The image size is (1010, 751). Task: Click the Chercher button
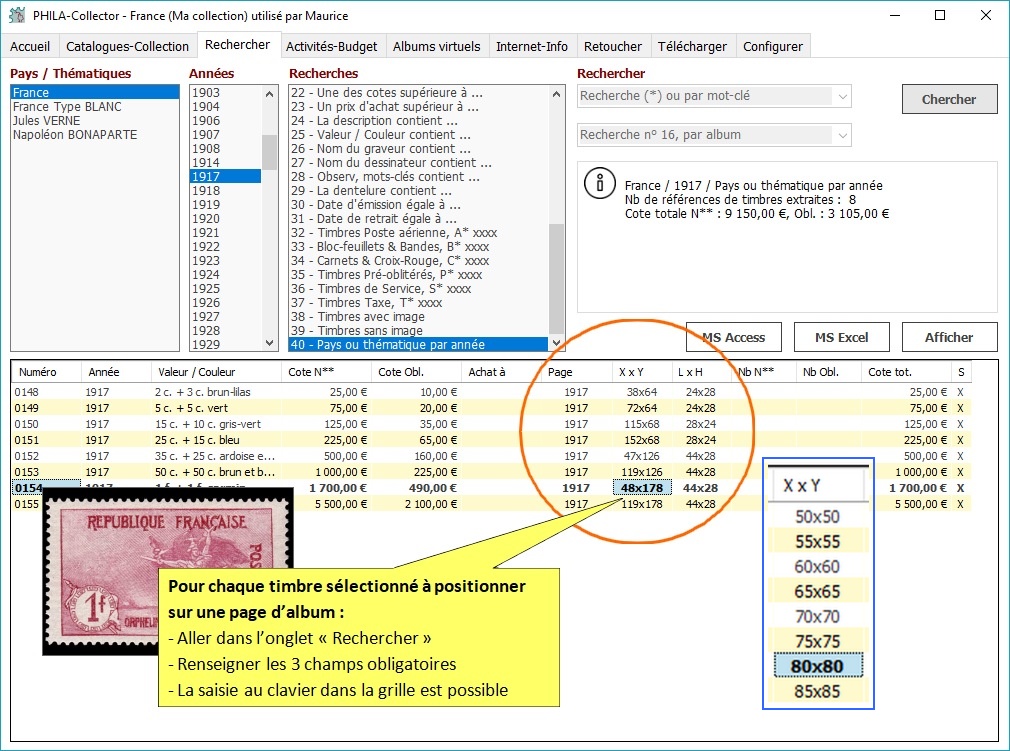949,99
